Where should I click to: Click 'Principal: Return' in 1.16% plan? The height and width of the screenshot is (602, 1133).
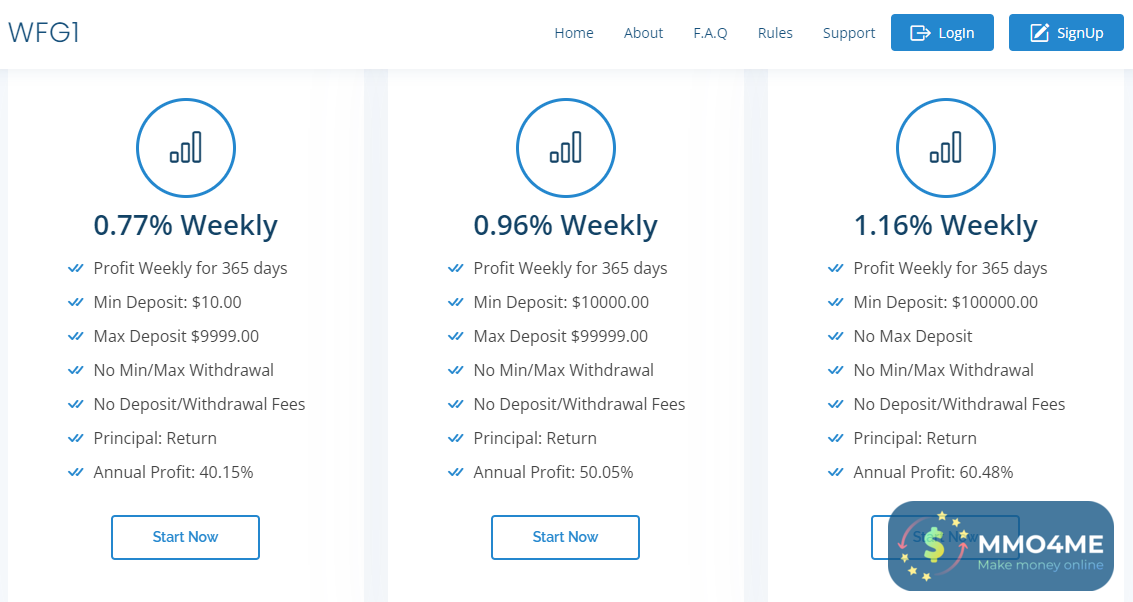[x=916, y=438]
